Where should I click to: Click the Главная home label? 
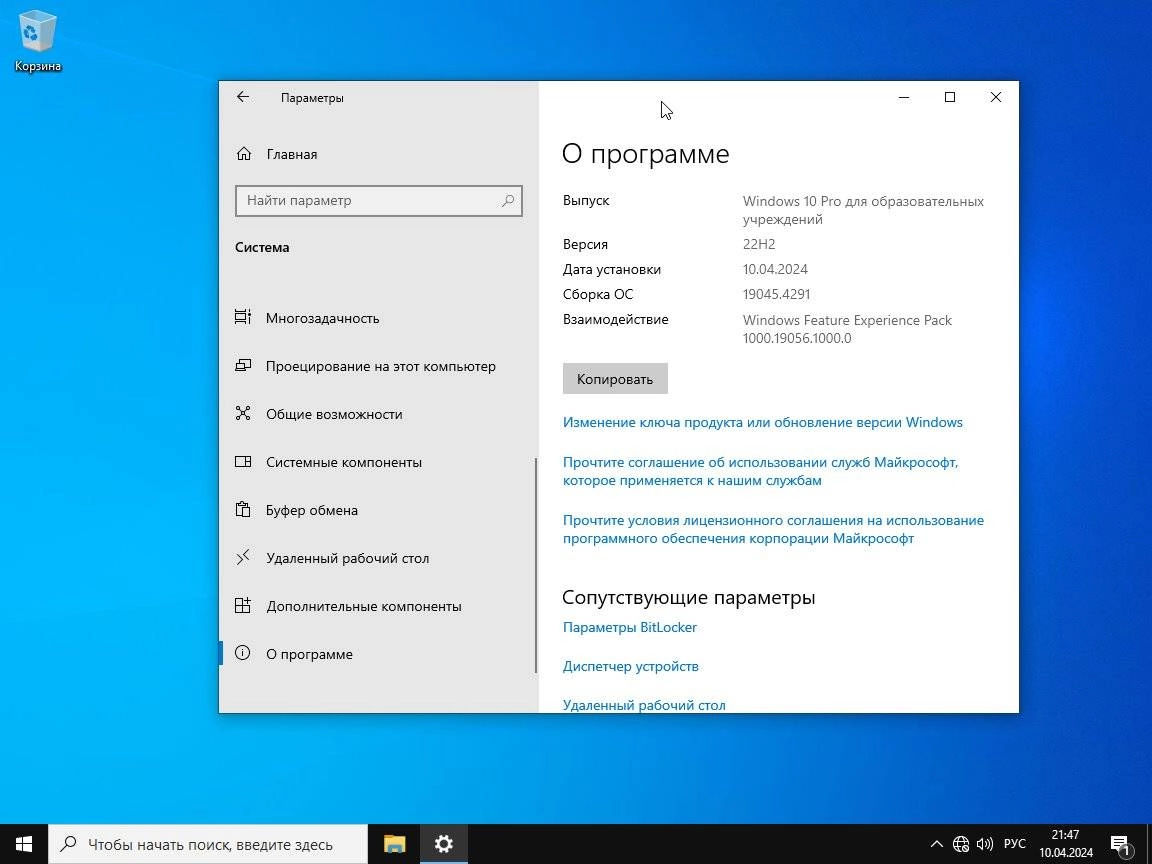tap(292, 154)
